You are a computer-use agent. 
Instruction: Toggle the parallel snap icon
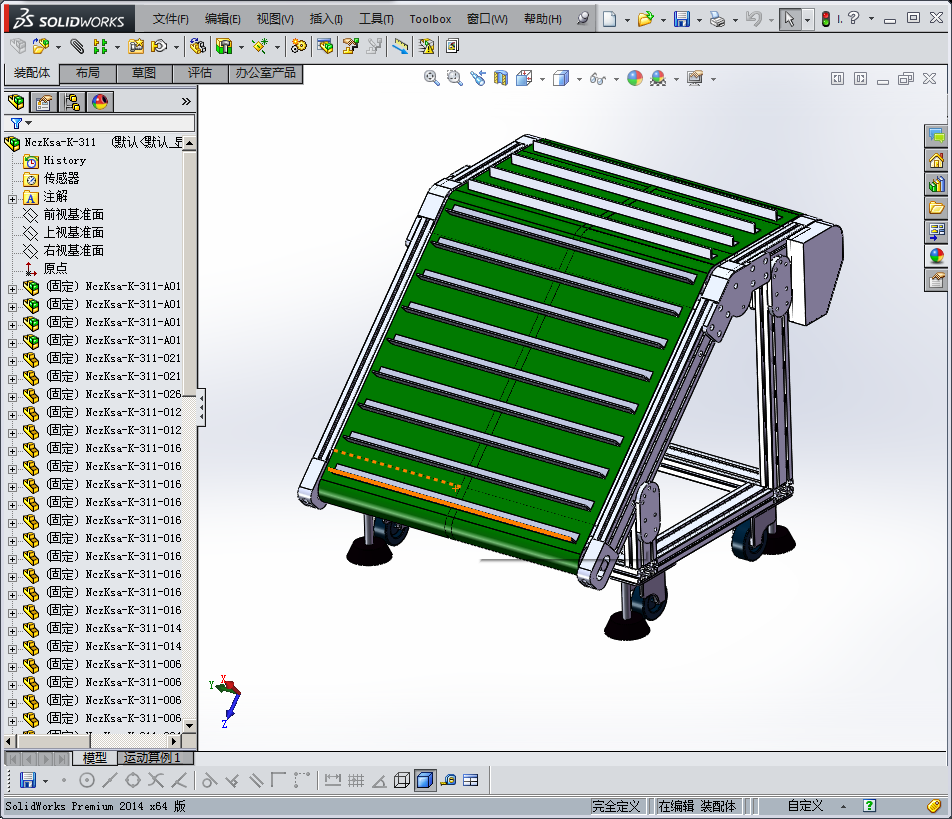point(256,780)
